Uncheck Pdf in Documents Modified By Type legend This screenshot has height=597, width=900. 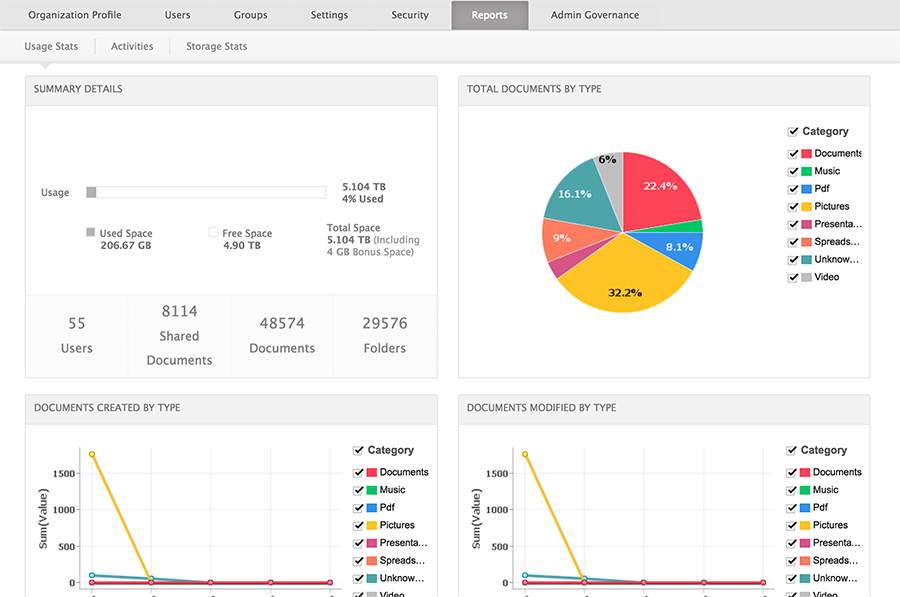[x=792, y=507]
